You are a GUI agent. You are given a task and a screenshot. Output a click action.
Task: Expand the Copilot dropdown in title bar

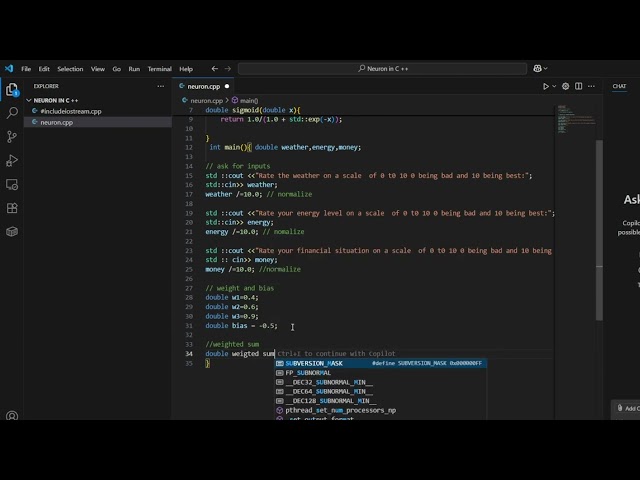point(545,69)
